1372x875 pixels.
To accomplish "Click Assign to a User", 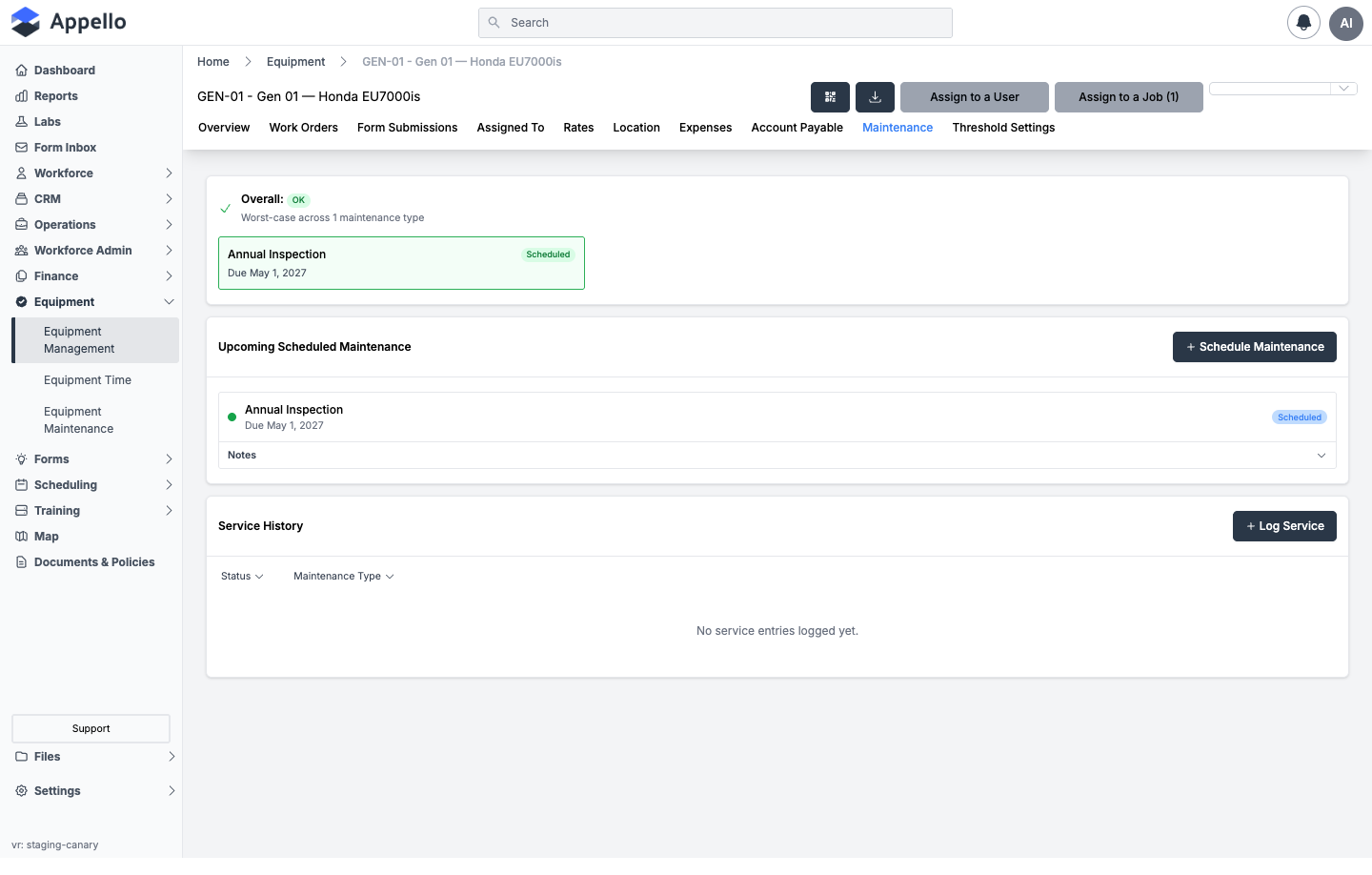I will coord(975,97).
